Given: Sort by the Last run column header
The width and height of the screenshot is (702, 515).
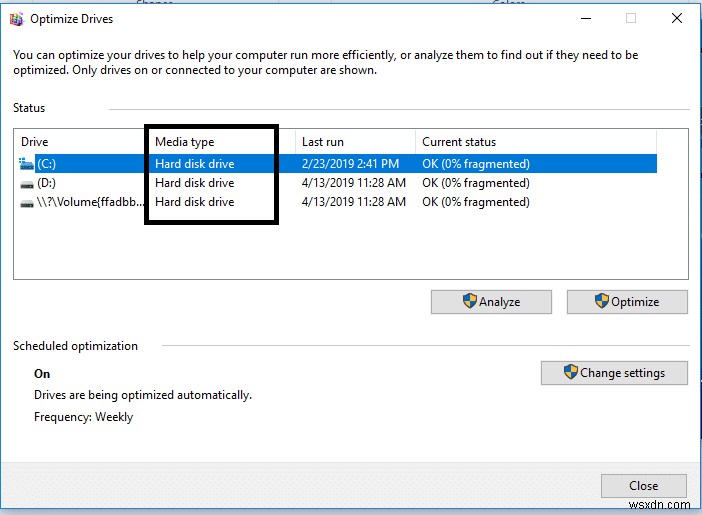Looking at the screenshot, I should click(x=323, y=142).
